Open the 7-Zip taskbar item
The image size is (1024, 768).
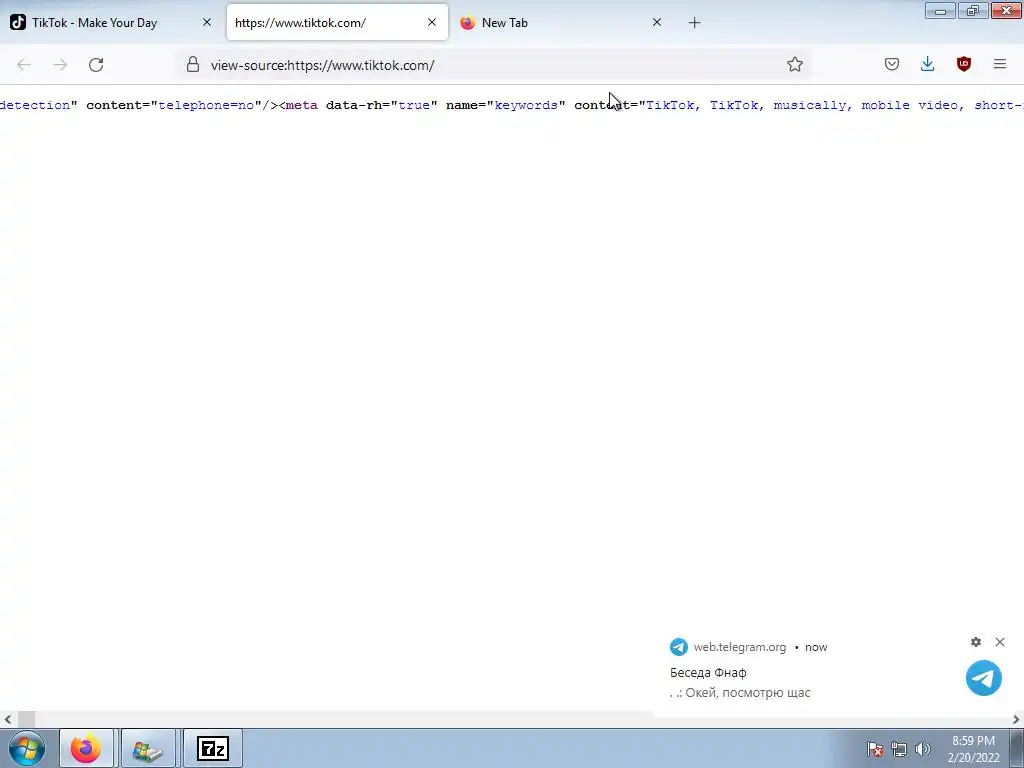pos(213,748)
